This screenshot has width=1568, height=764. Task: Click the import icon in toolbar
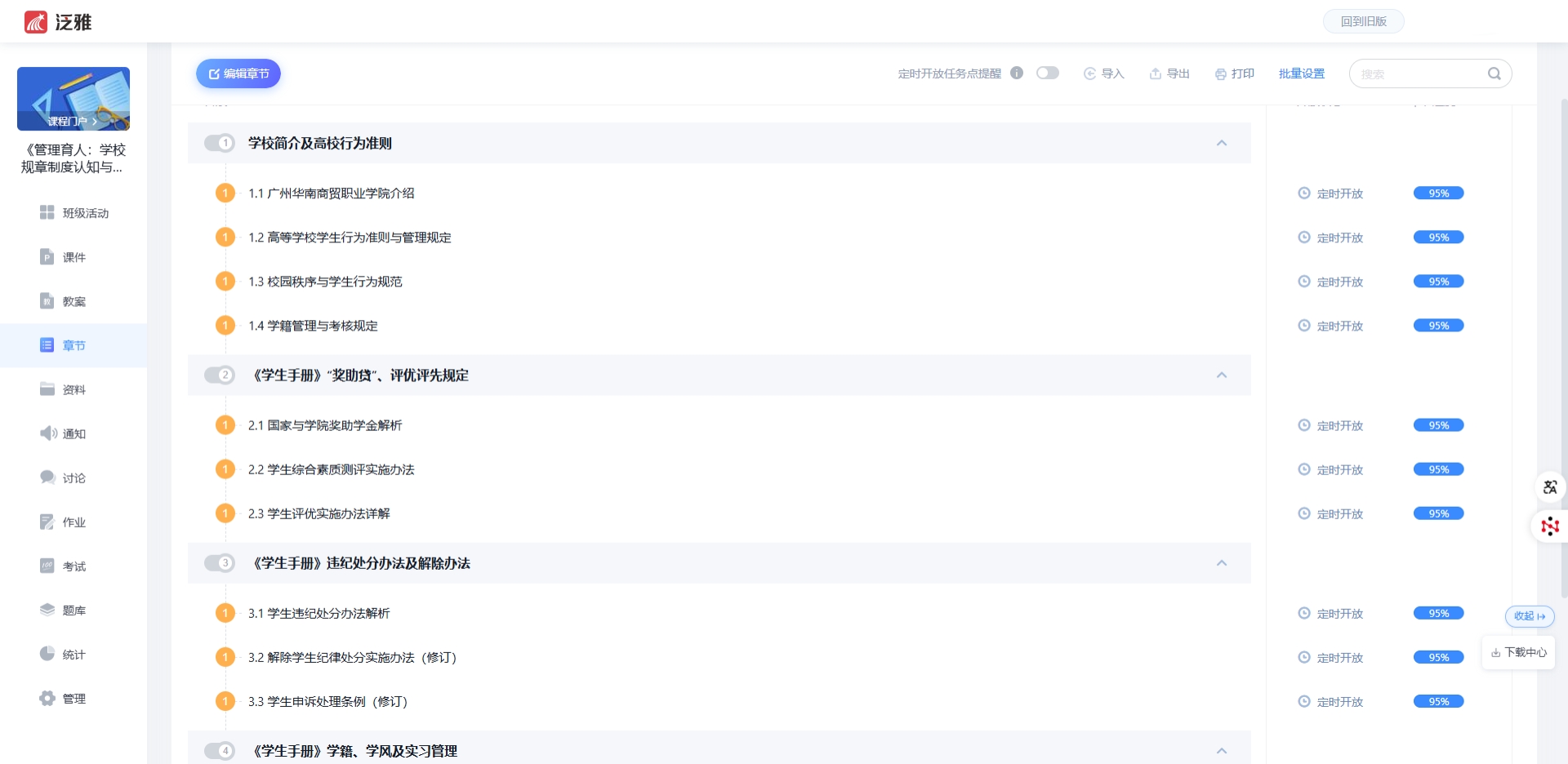point(1089,73)
